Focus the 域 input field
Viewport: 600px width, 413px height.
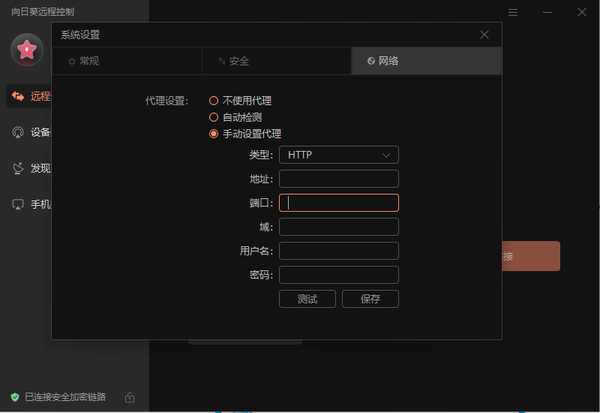[x=339, y=227]
